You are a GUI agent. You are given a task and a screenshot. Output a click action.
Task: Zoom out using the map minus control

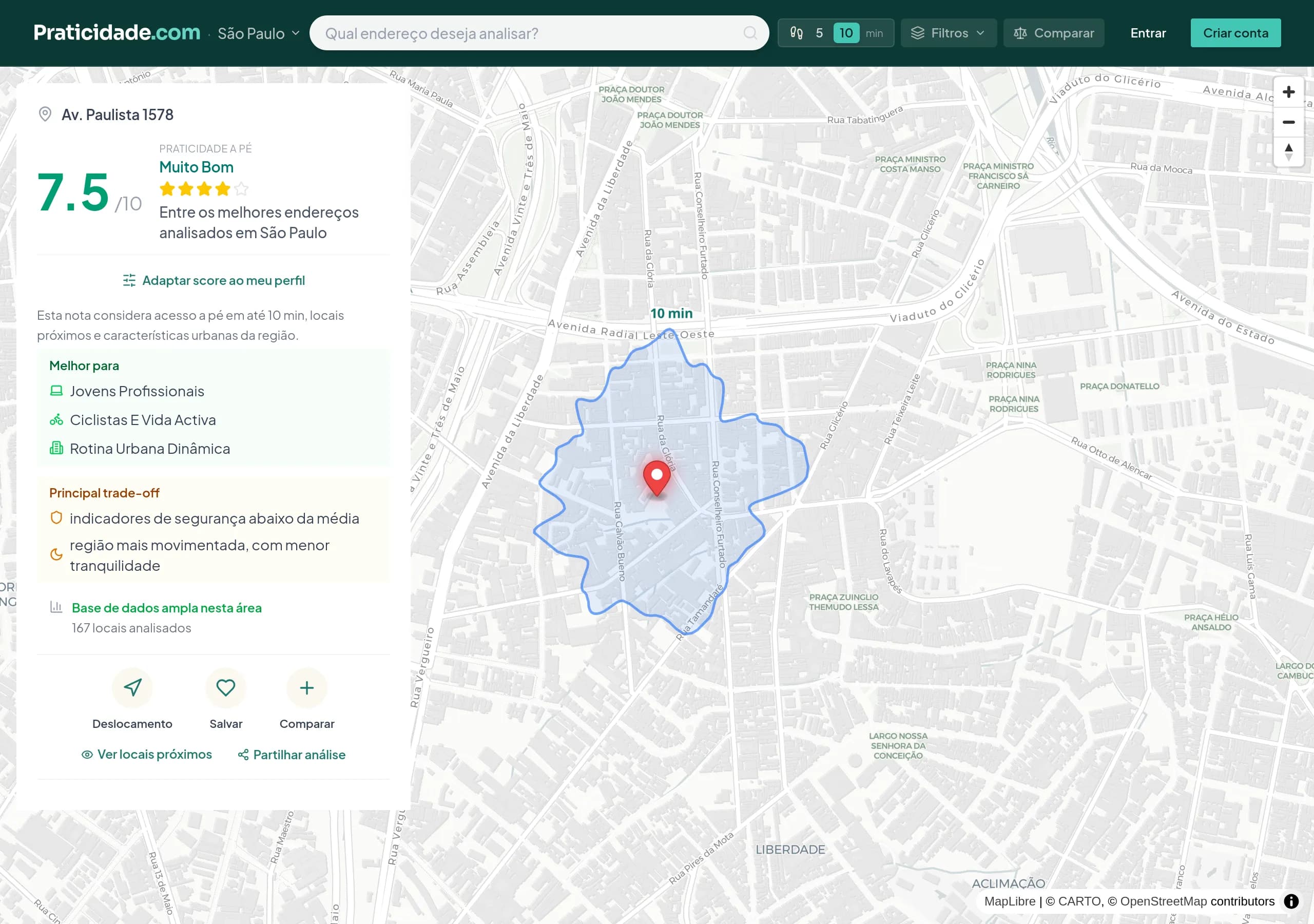click(1289, 122)
